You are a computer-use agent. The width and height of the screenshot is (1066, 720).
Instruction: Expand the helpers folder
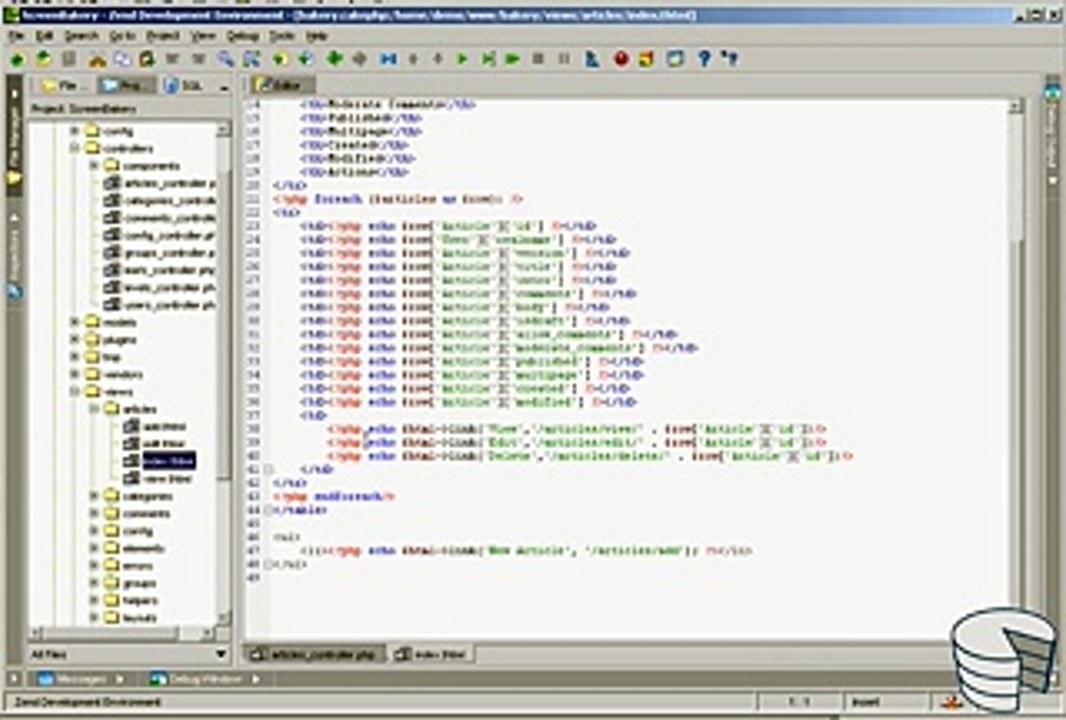(94, 600)
